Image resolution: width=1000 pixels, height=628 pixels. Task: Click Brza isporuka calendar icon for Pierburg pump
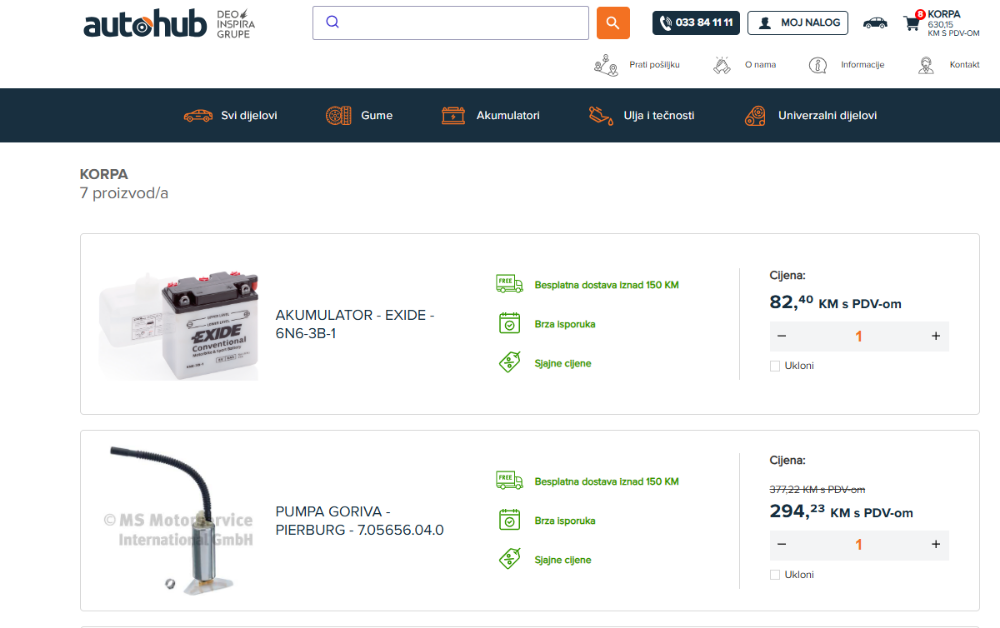click(x=509, y=520)
